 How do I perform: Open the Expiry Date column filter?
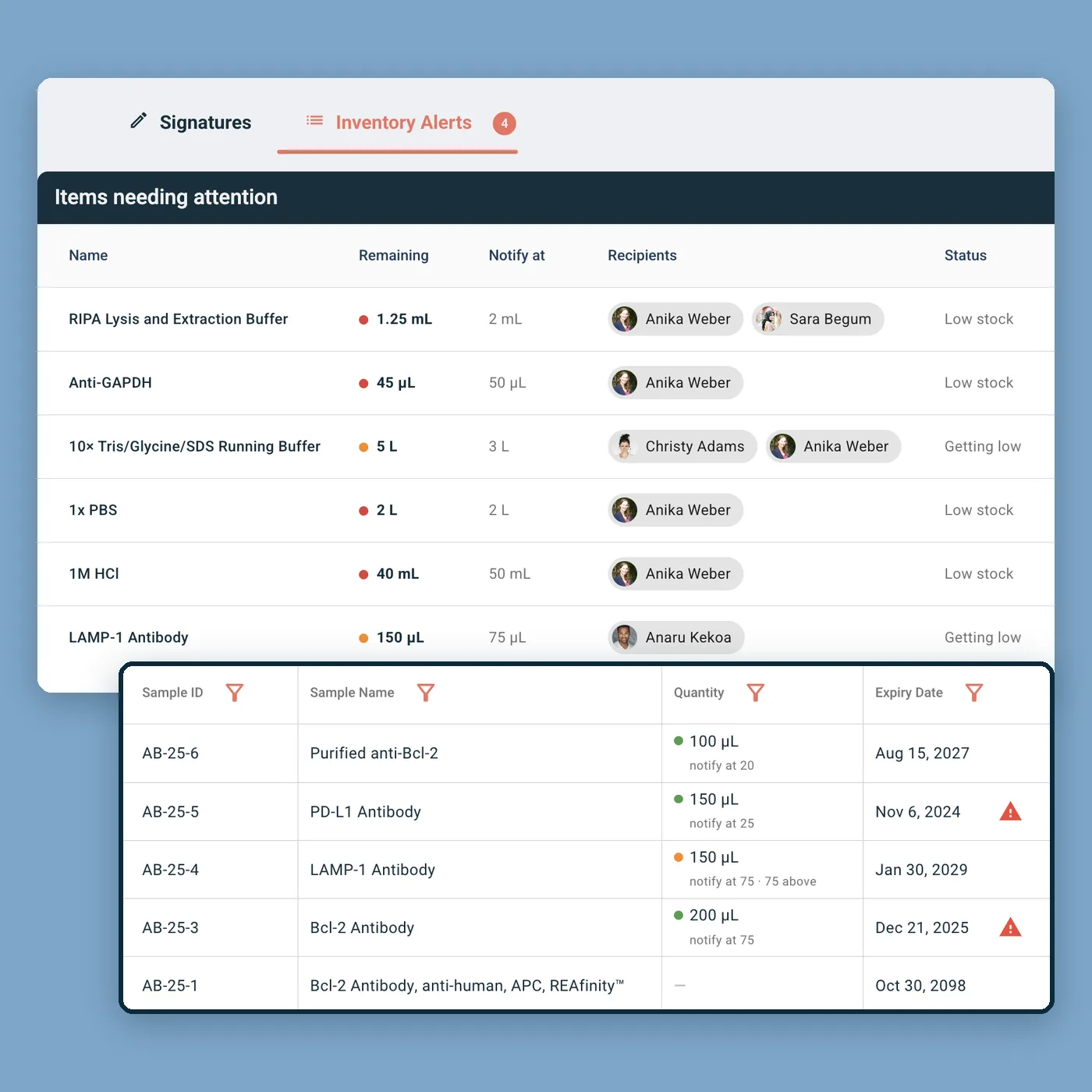974,693
